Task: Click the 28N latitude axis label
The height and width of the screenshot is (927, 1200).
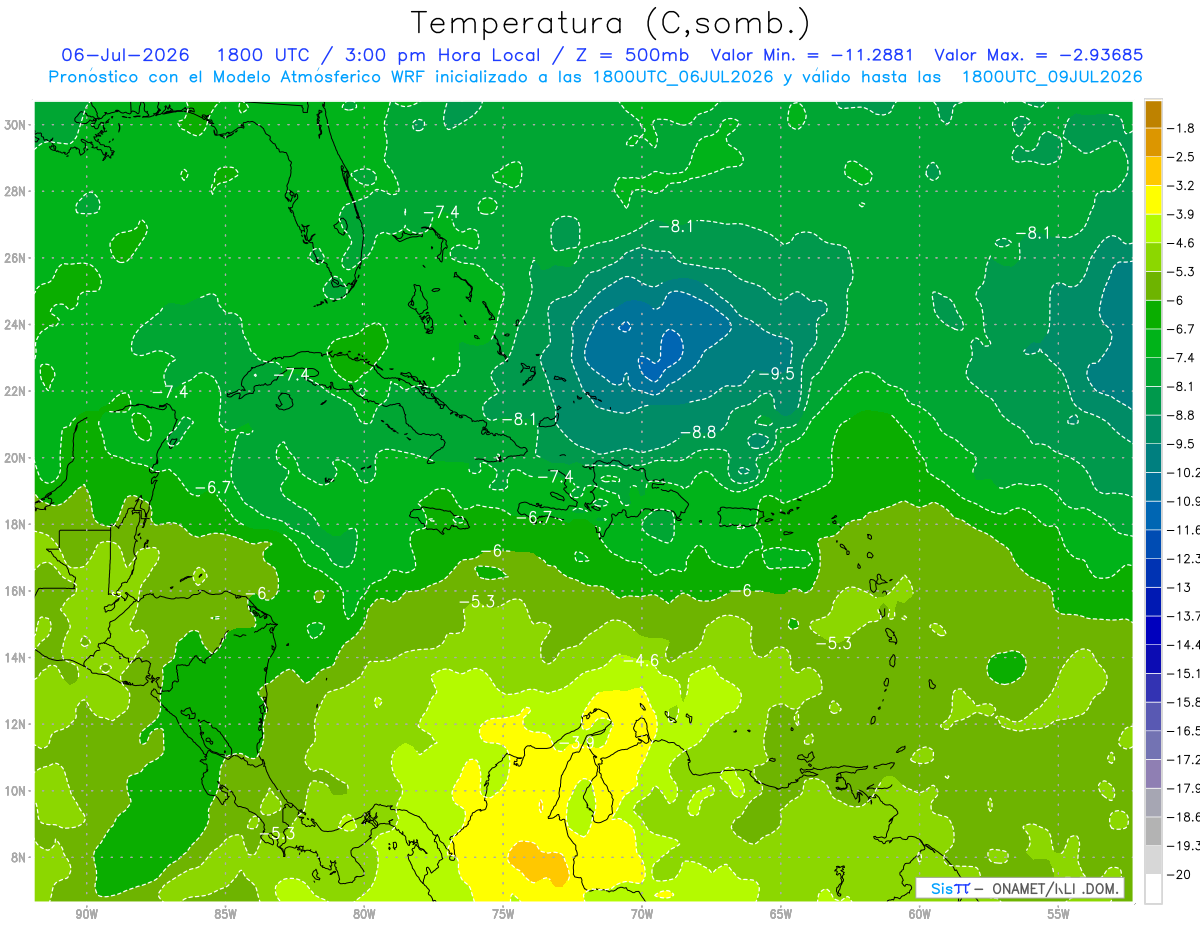Action: (x=17, y=191)
